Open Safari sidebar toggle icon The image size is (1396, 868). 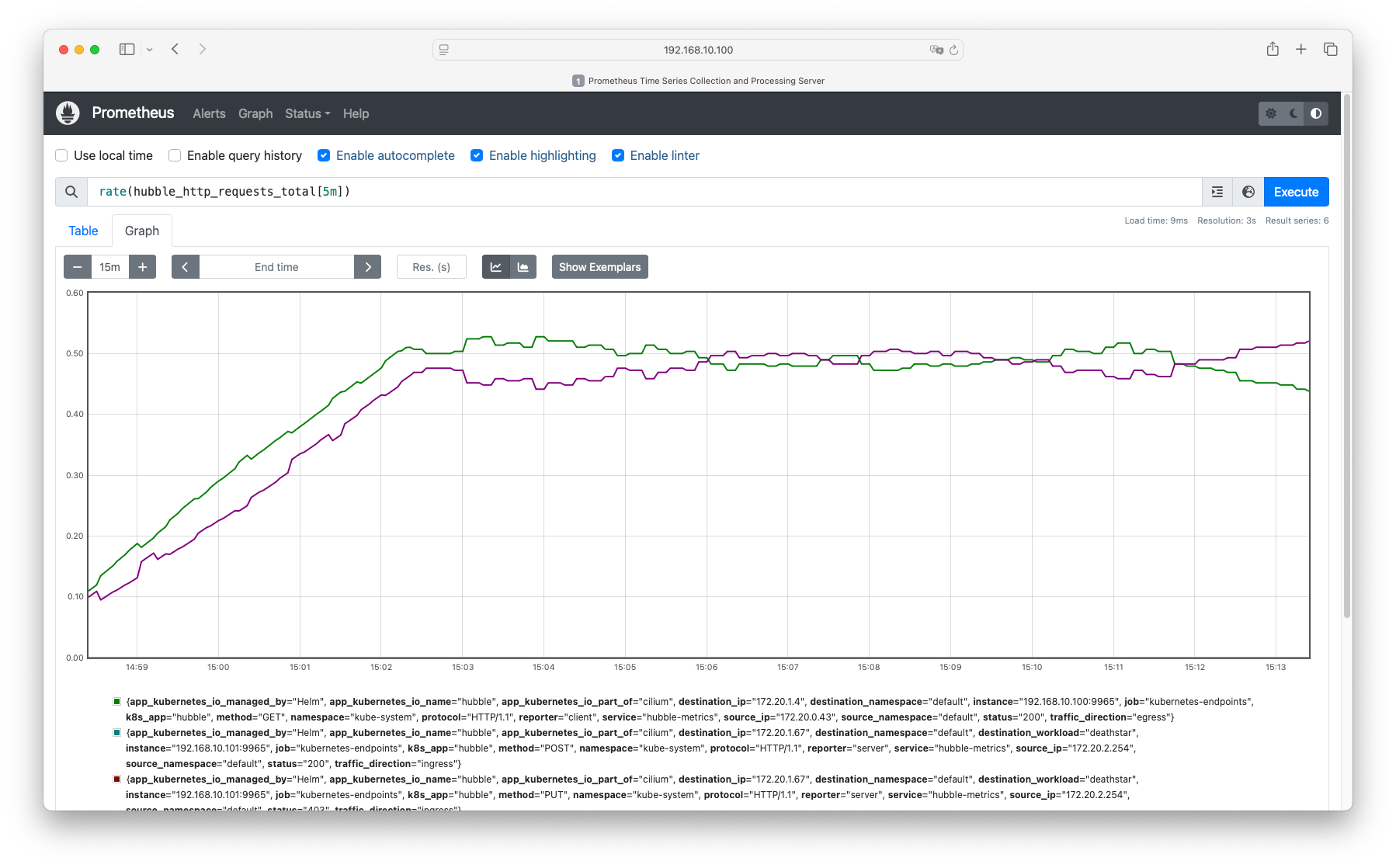tap(127, 49)
